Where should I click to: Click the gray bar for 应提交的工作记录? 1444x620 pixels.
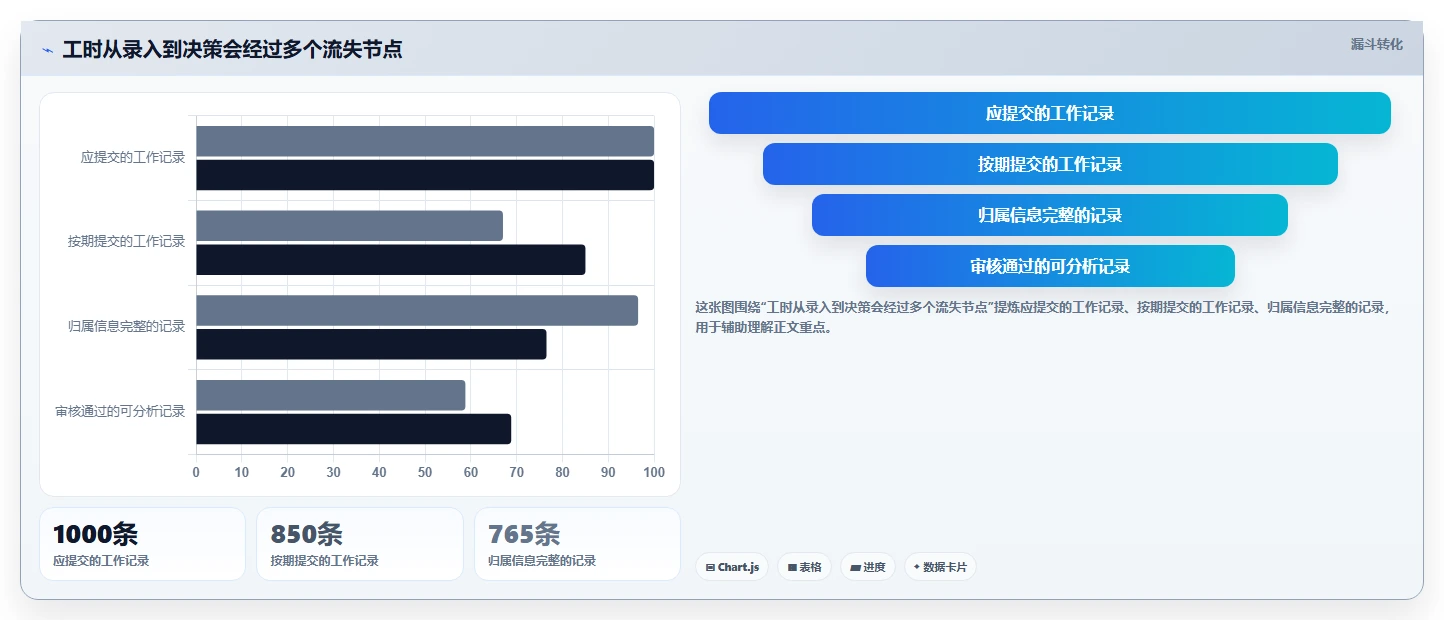[x=425, y=141]
